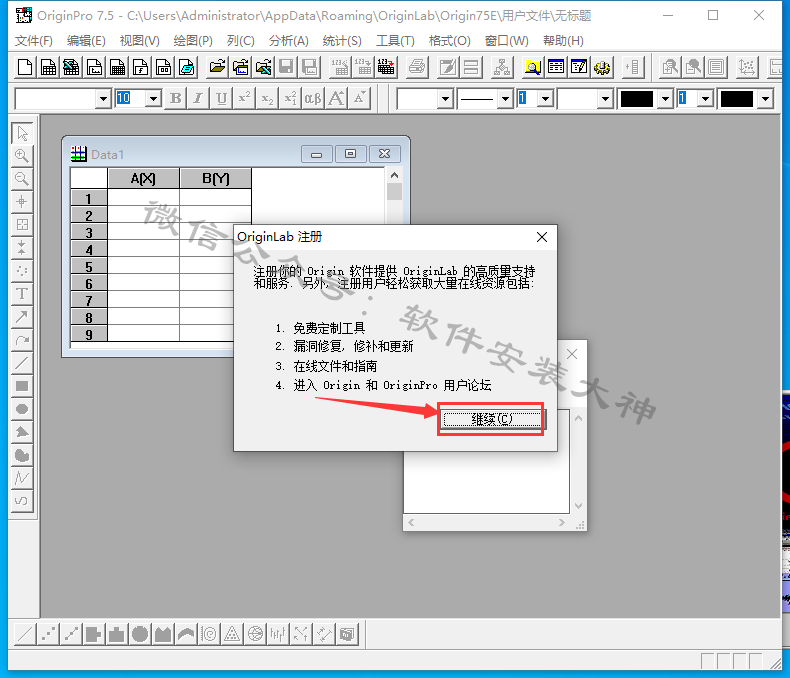Select the Data Reader tool
790x678 pixels.
pyautogui.click(x=22, y=225)
